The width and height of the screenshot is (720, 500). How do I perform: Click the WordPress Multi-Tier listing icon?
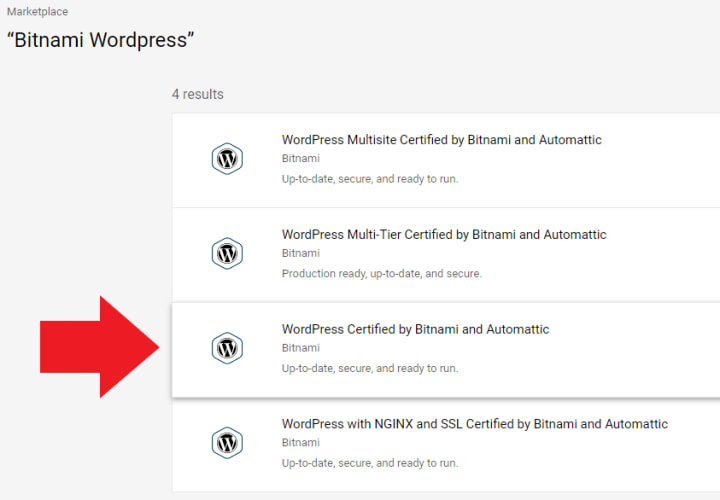click(227, 253)
